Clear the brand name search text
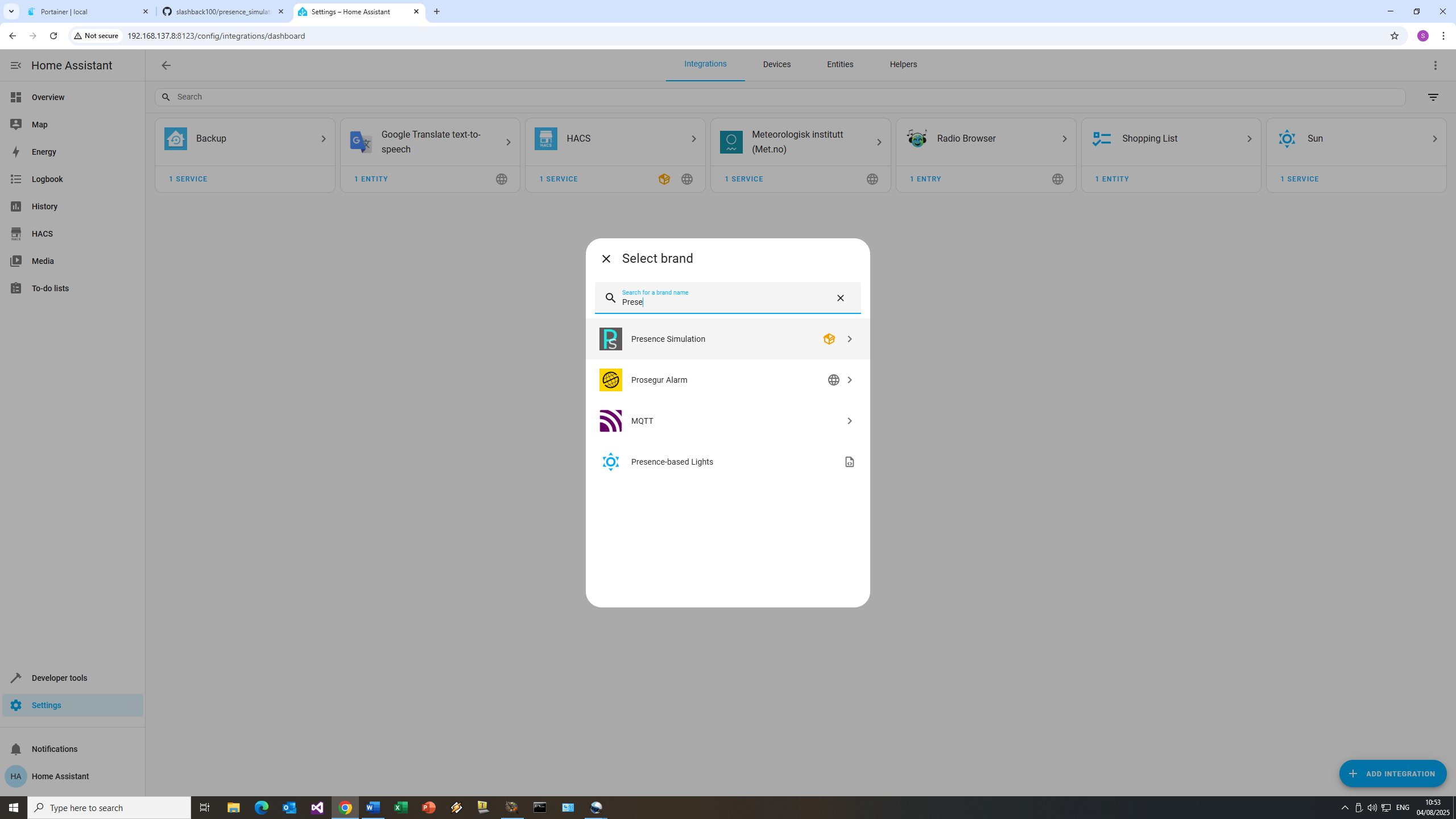The height and width of the screenshot is (819, 1456). coord(840,298)
